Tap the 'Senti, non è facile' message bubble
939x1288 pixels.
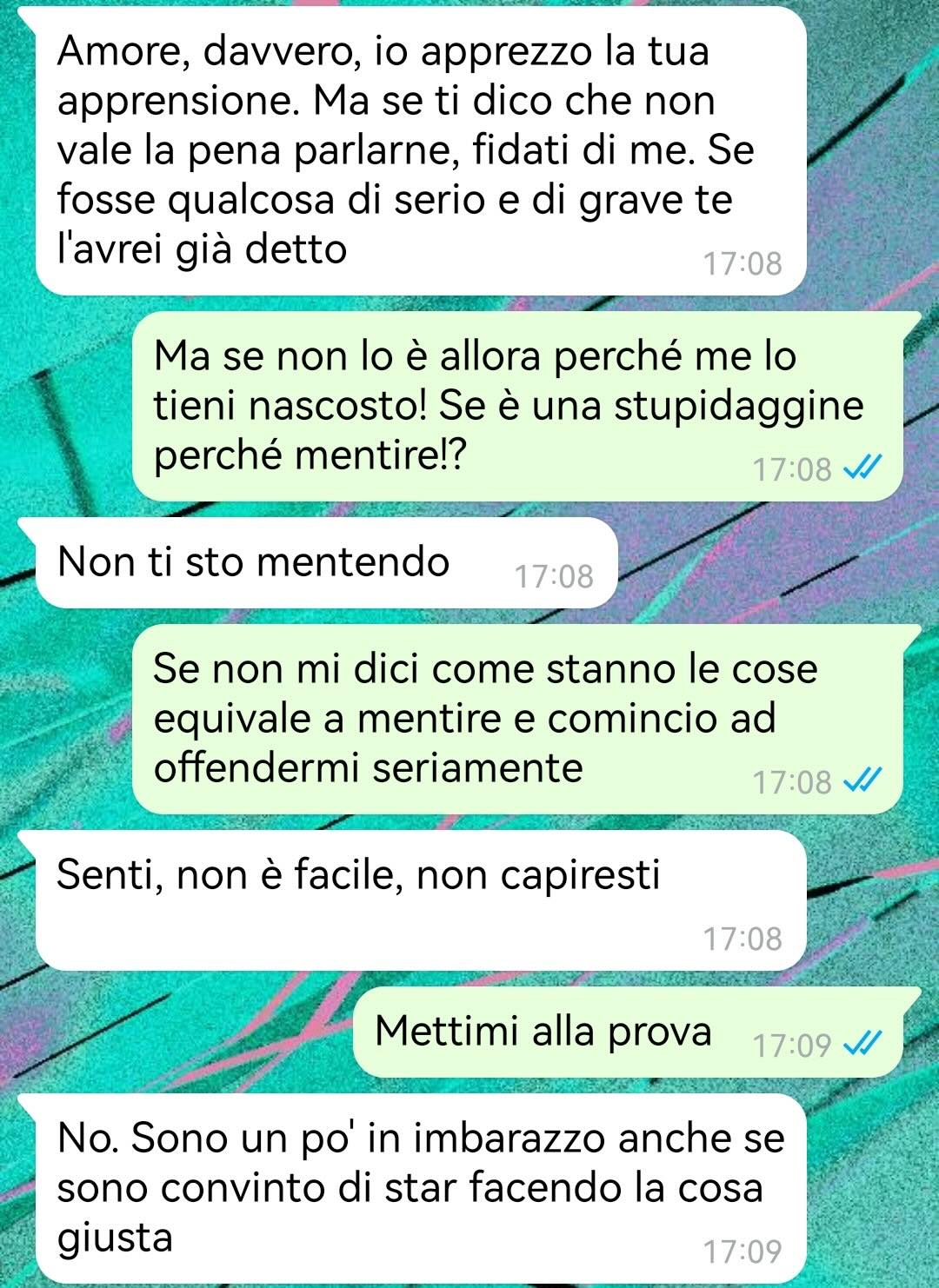tap(421, 900)
